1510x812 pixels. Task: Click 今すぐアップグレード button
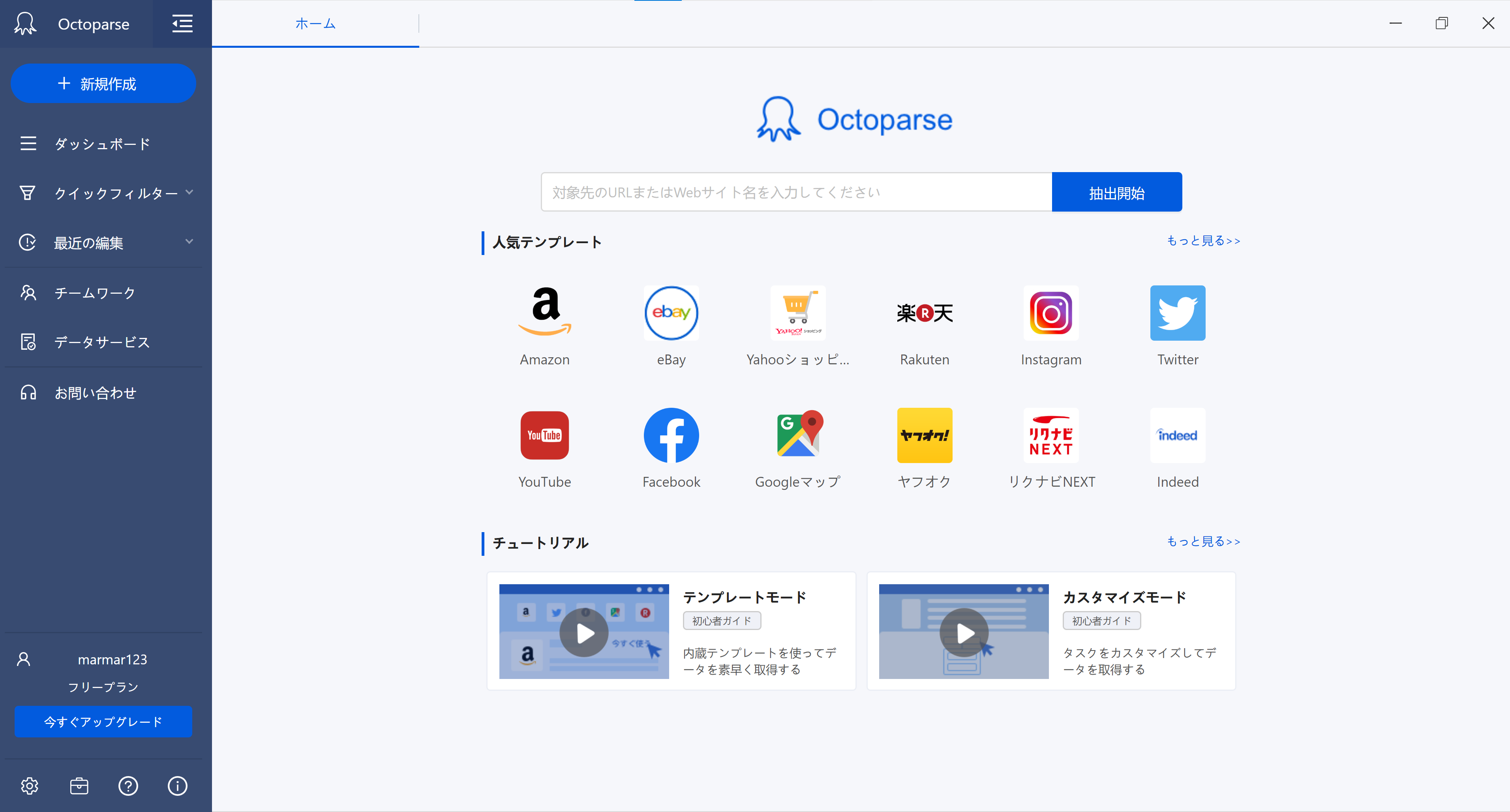103,721
